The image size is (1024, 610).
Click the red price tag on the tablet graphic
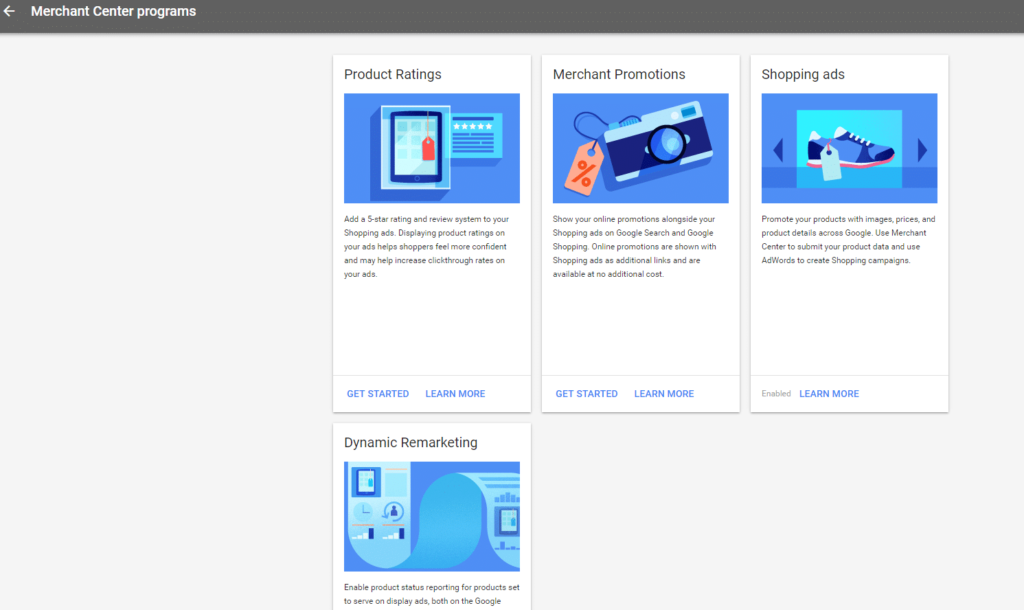click(x=428, y=148)
